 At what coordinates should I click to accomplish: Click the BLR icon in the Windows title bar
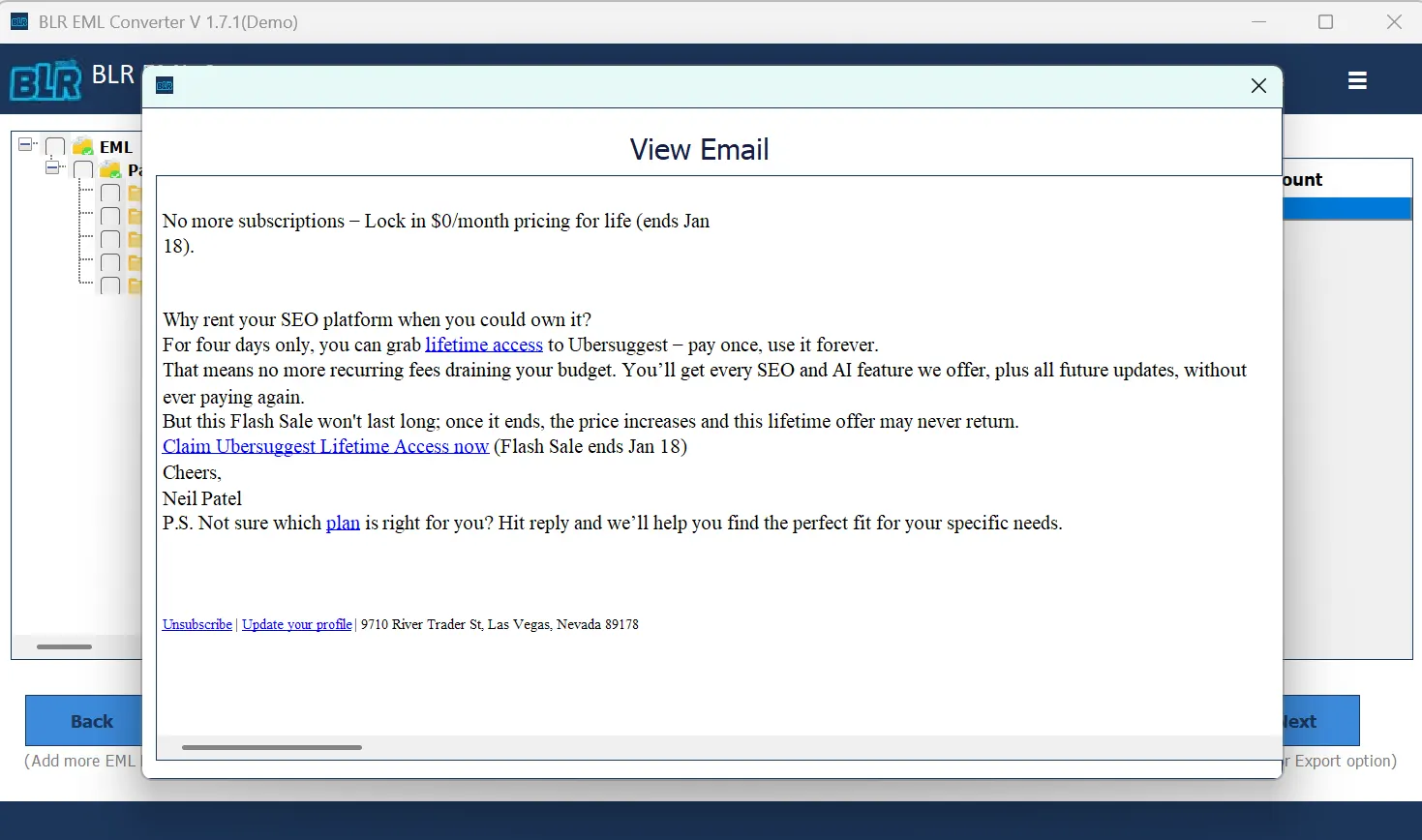[x=19, y=21]
